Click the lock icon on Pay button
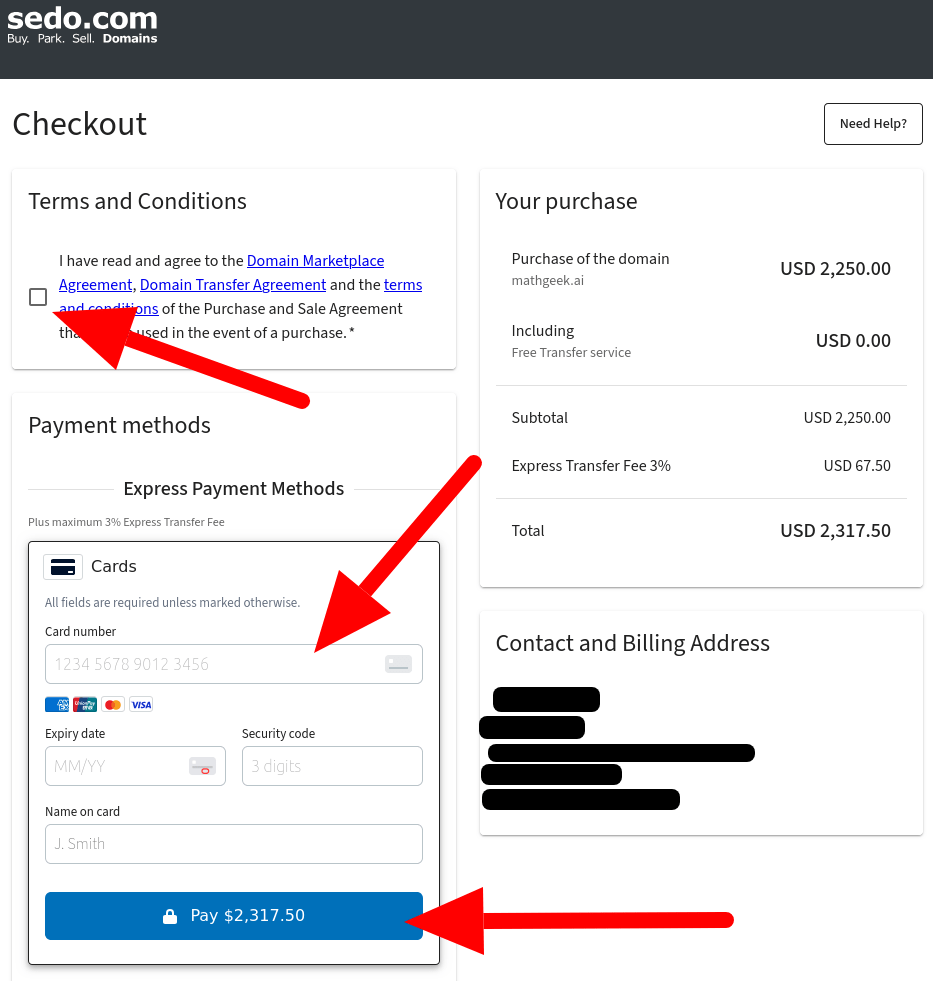This screenshot has width=933, height=981. coord(170,916)
